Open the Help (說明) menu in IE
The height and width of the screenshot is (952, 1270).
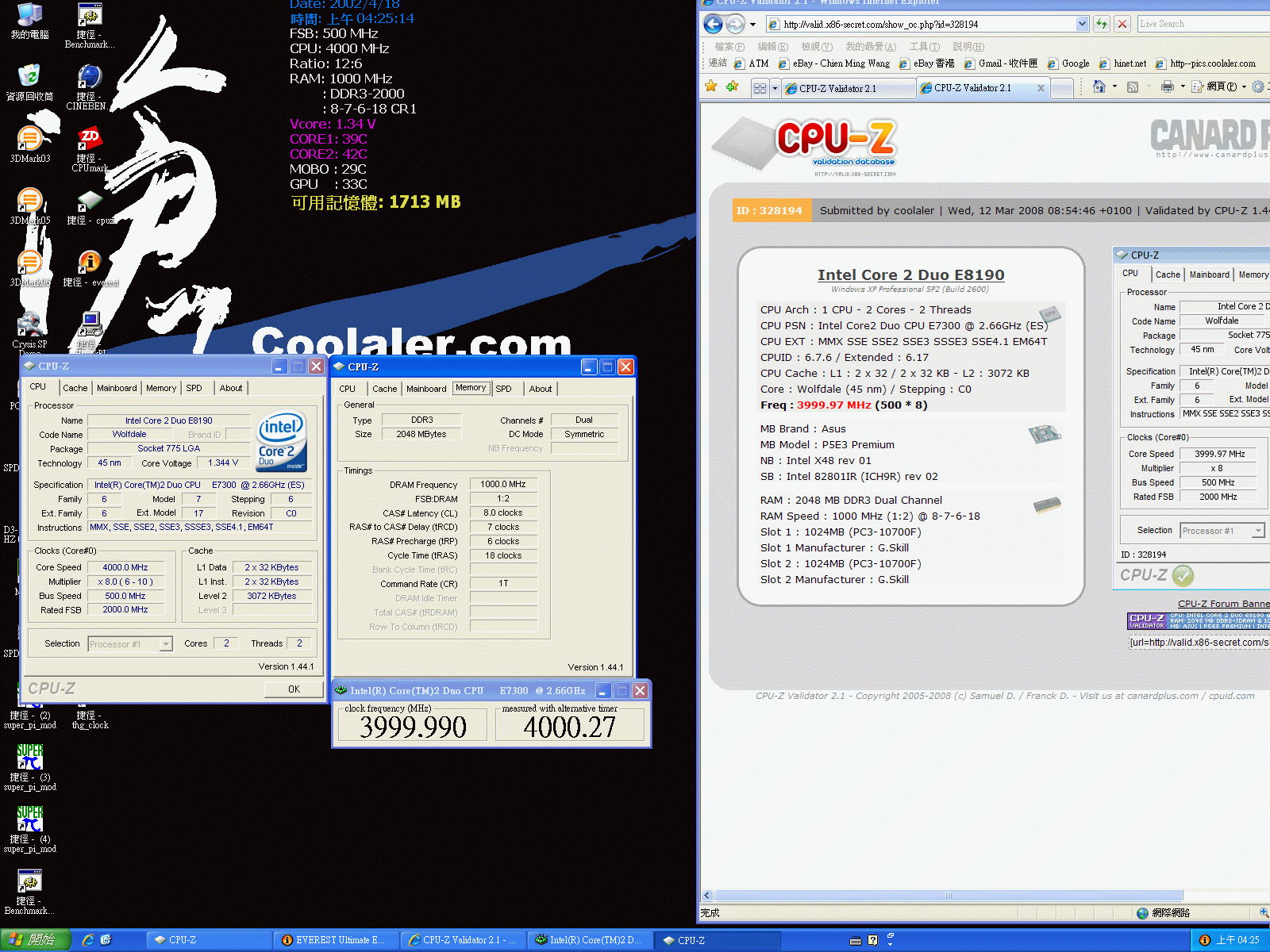(x=968, y=47)
